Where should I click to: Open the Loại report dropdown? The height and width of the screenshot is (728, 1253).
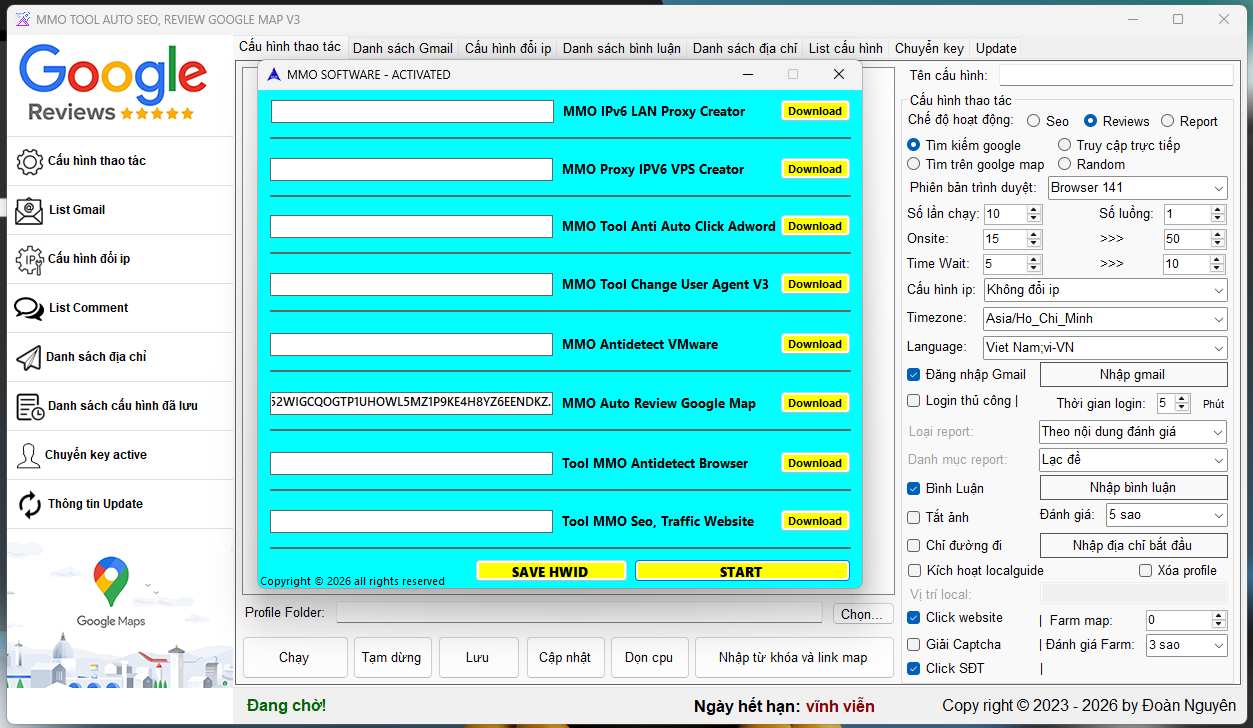point(1134,432)
